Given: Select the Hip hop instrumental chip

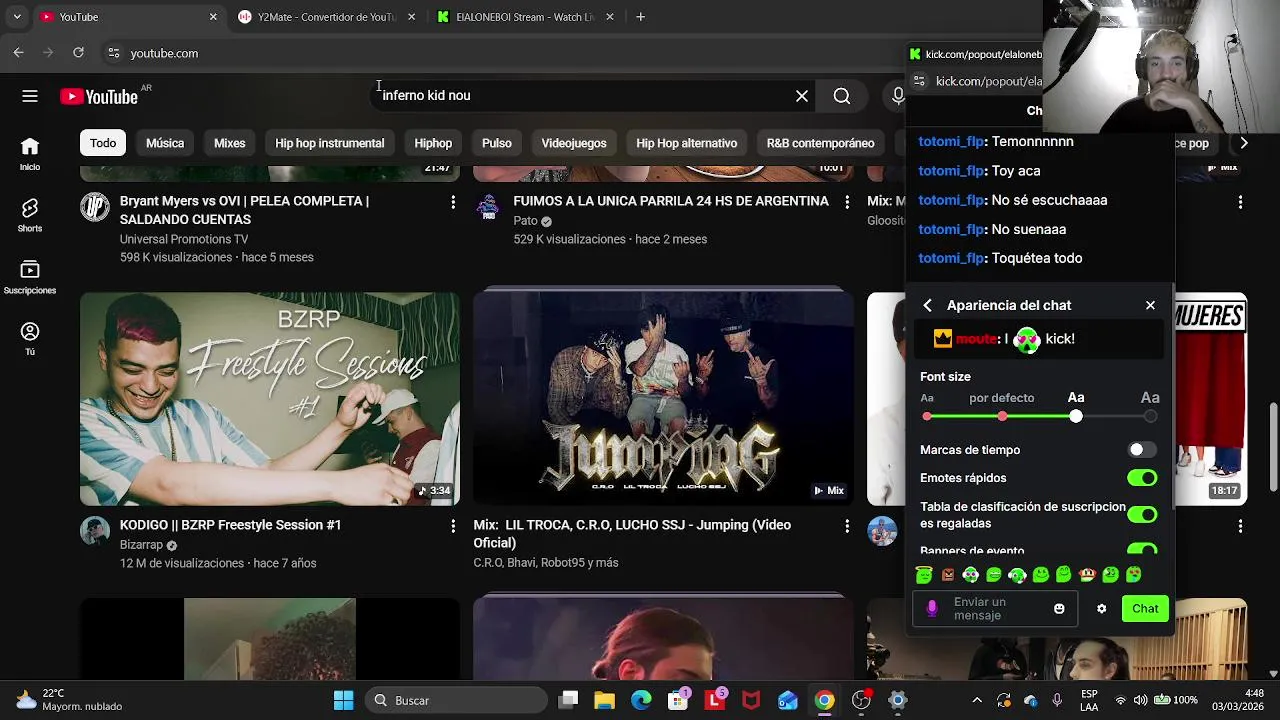Looking at the screenshot, I should point(330,143).
